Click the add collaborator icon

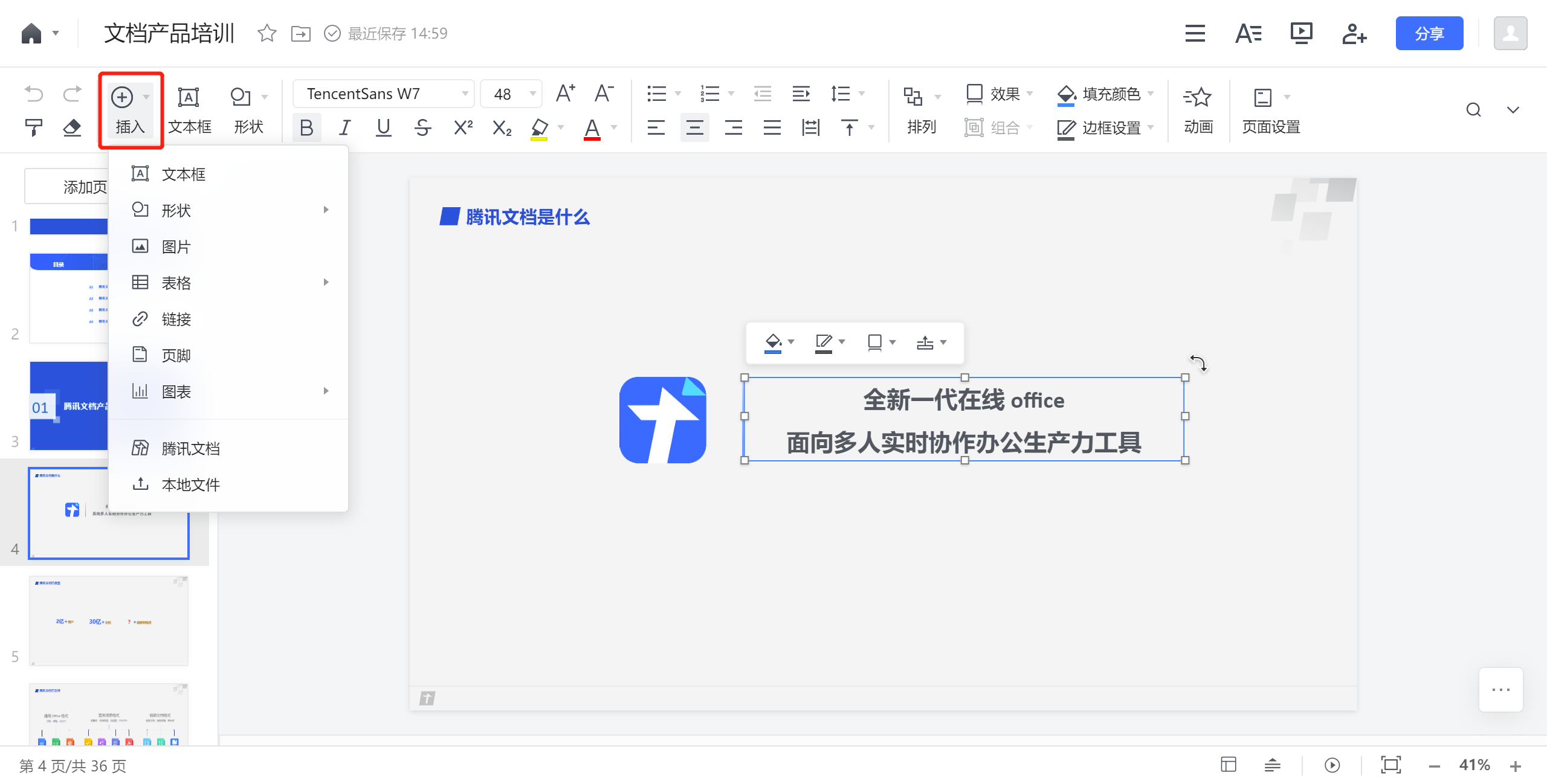(x=1354, y=33)
